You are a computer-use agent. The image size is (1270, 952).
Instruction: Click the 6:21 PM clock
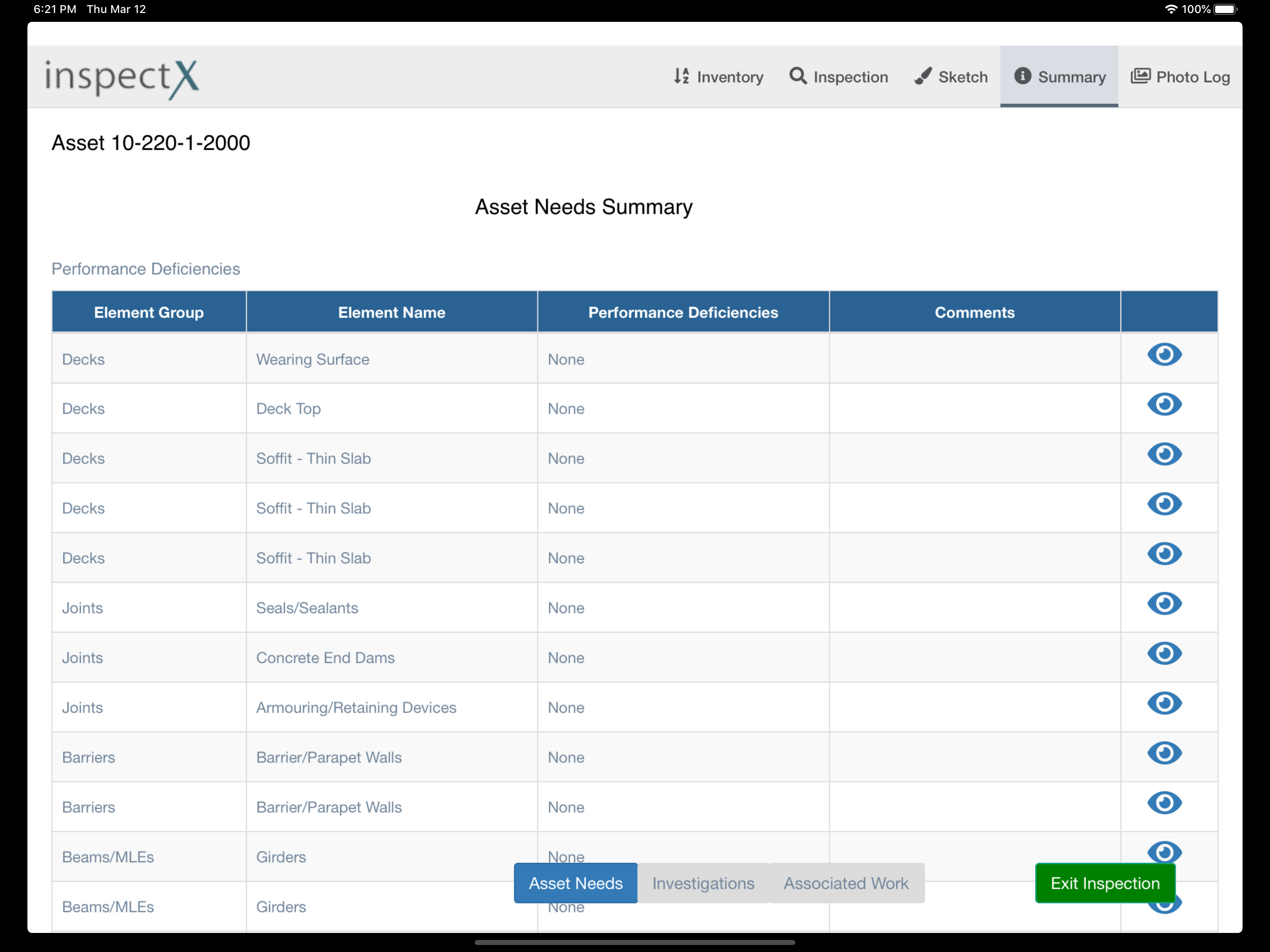(54, 9)
